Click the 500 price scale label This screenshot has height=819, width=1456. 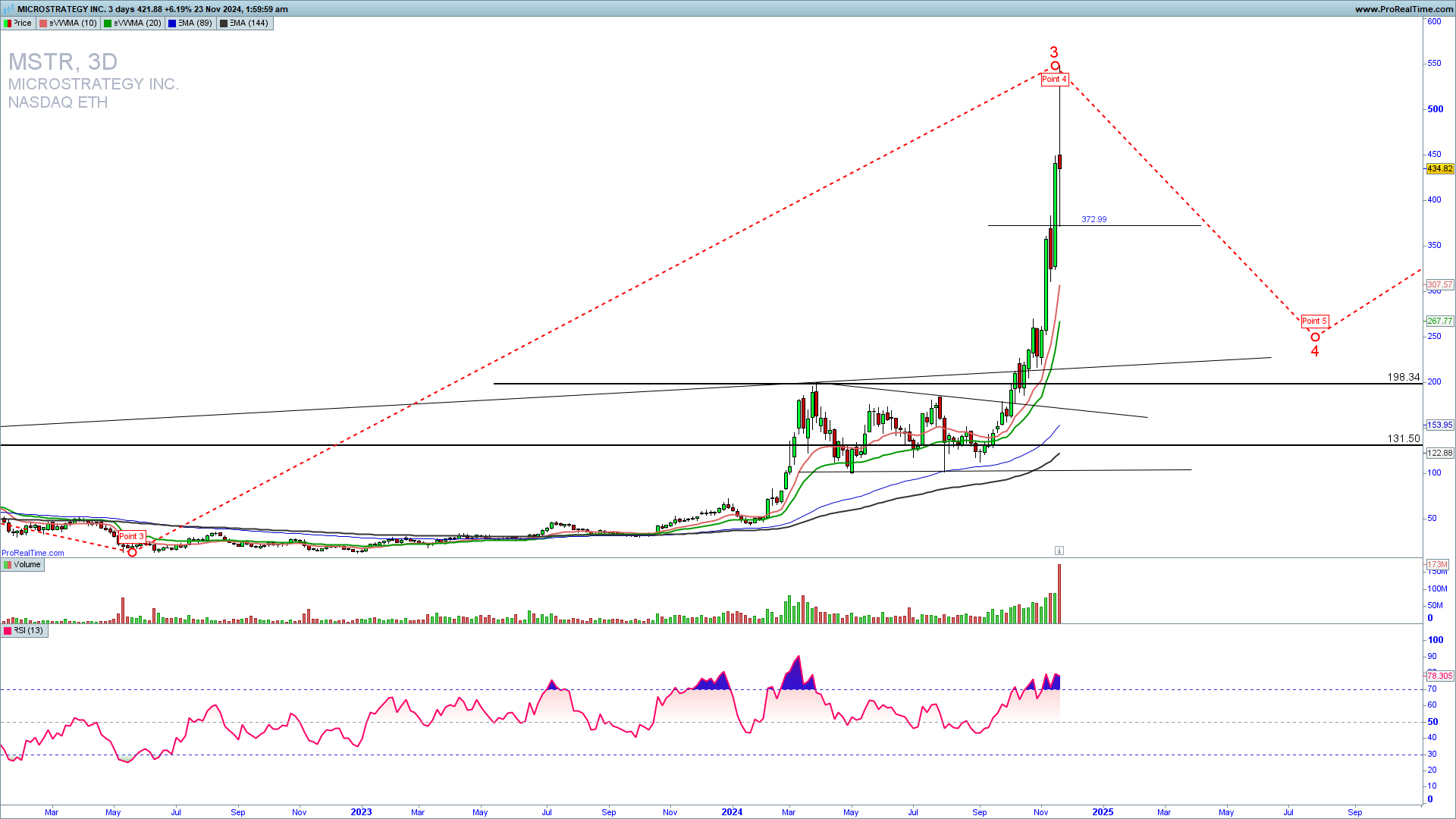click(x=1436, y=109)
